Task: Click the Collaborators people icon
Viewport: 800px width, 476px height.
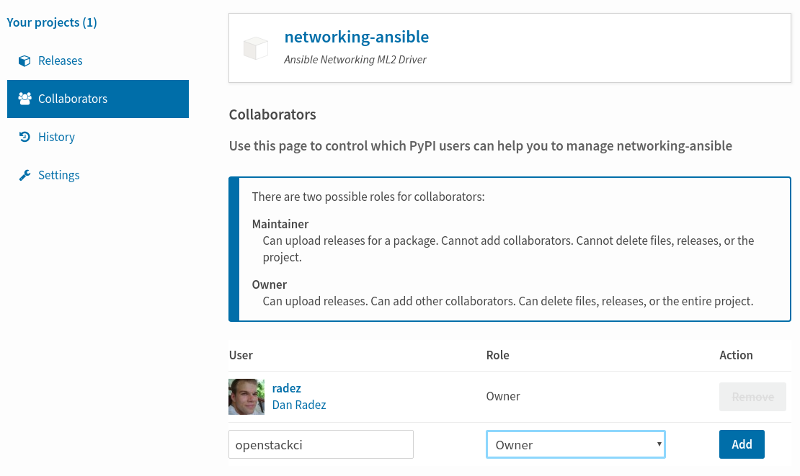Action: (x=24, y=98)
